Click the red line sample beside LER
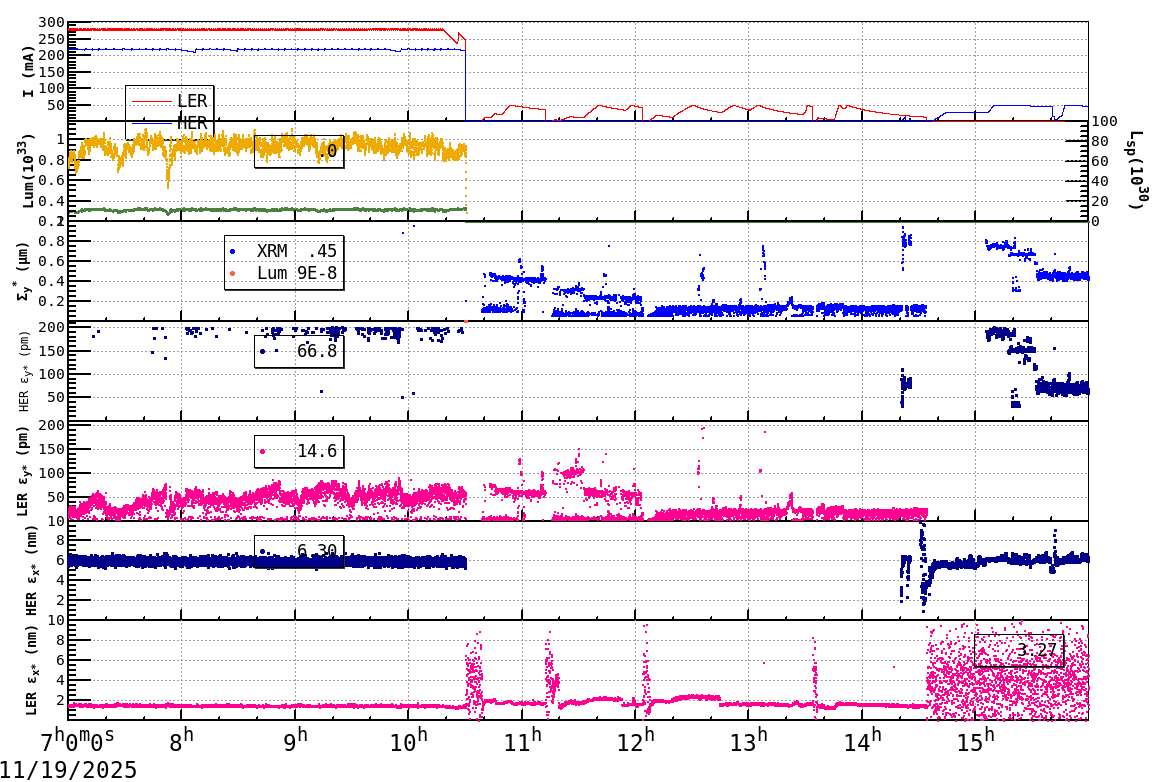The width and height of the screenshot is (1160, 782). (152, 101)
